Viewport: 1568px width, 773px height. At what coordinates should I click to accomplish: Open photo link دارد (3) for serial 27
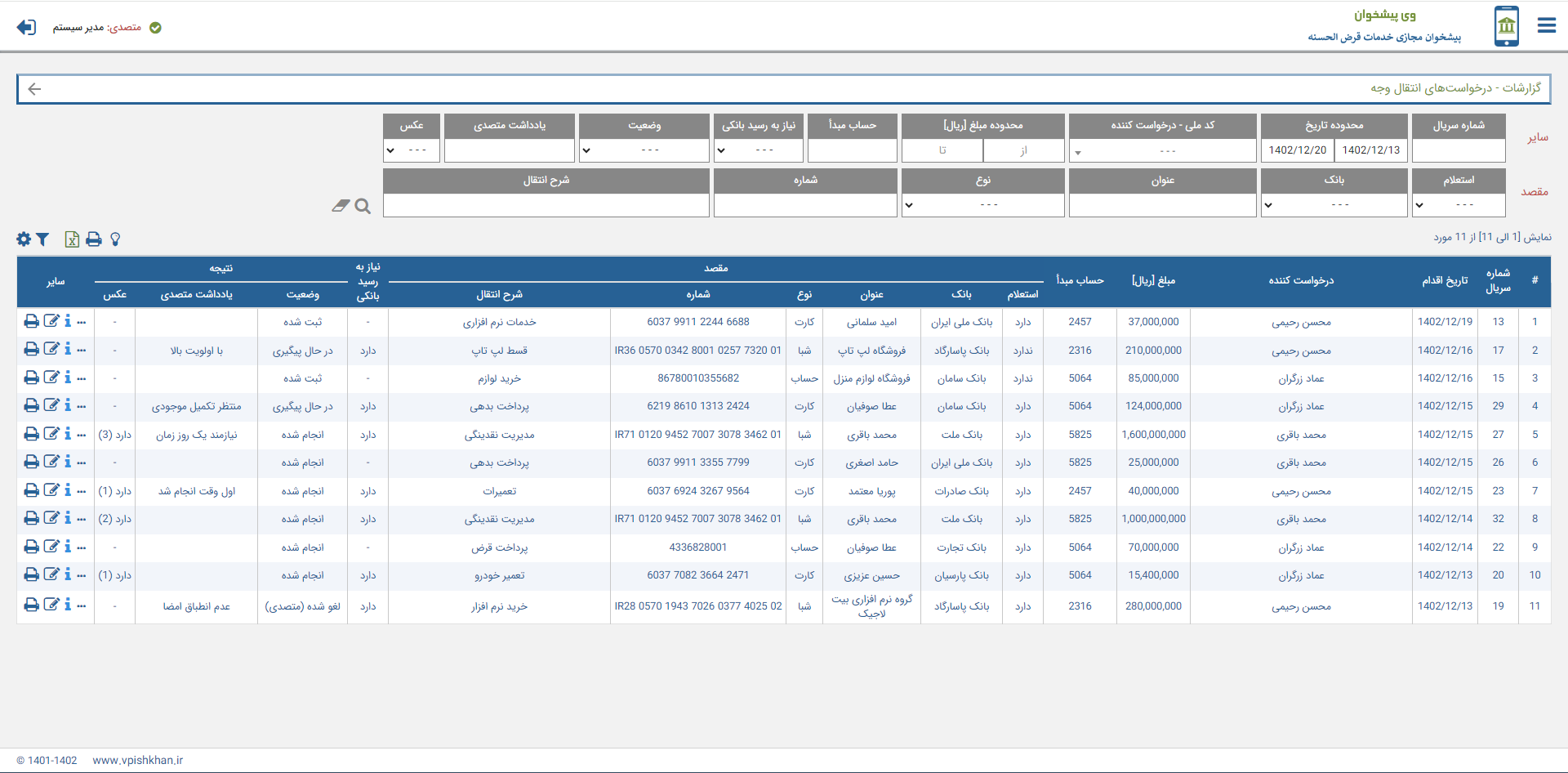tap(114, 435)
